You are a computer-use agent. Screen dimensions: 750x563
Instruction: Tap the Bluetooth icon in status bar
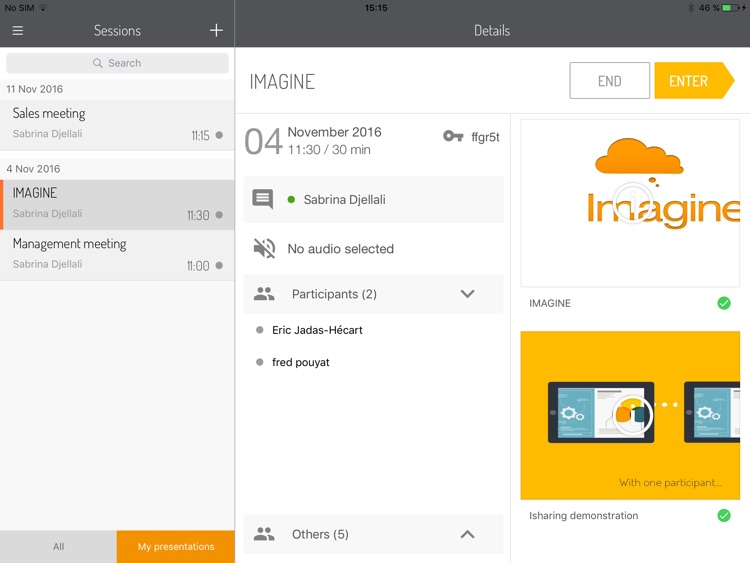[690, 7]
